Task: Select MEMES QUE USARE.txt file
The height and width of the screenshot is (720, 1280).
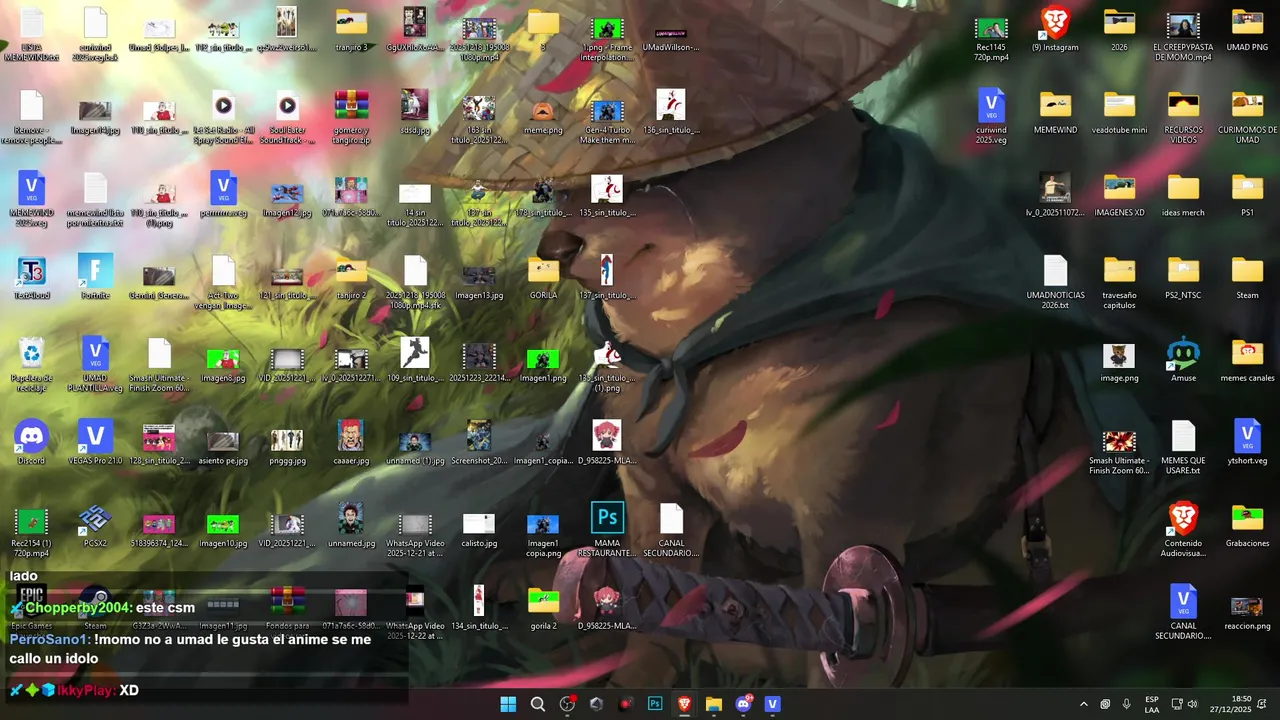Action: click(1183, 449)
